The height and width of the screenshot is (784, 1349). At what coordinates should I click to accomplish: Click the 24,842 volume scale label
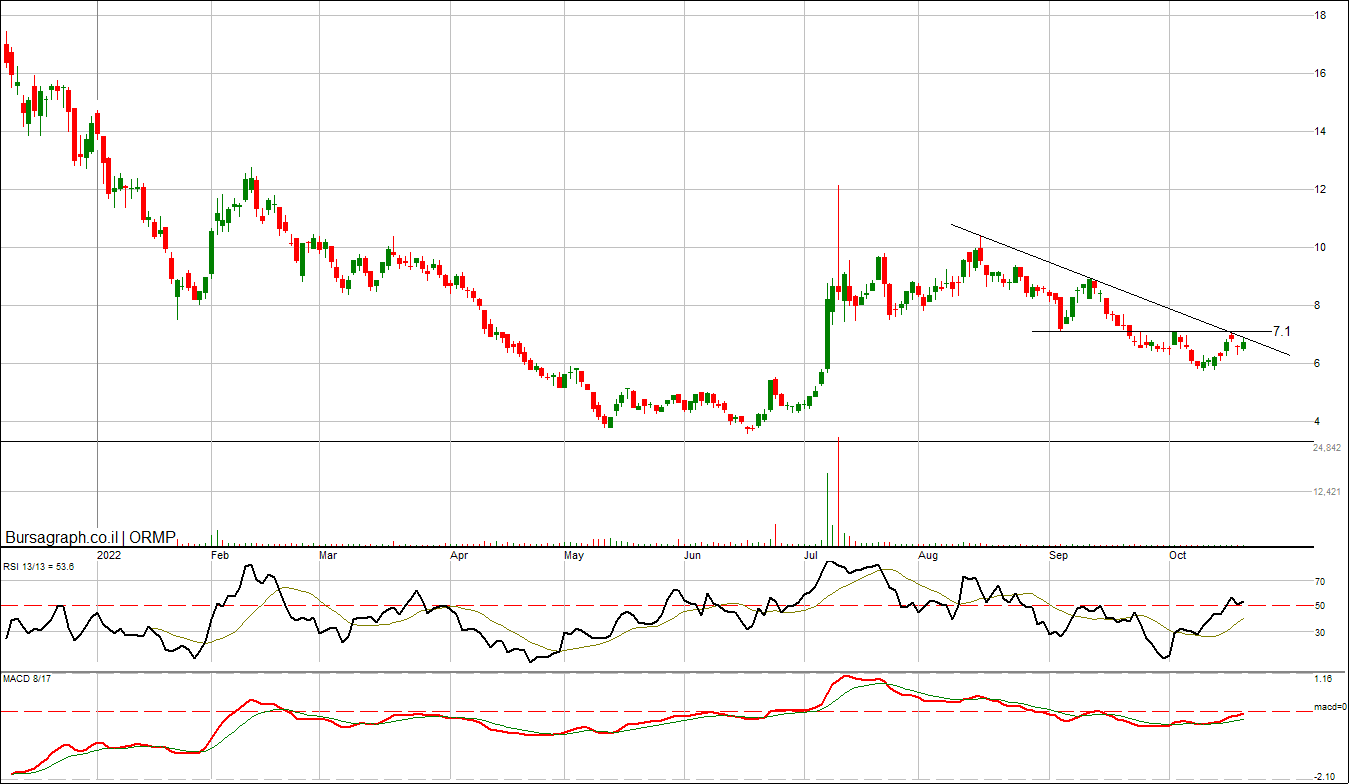coord(1326,449)
